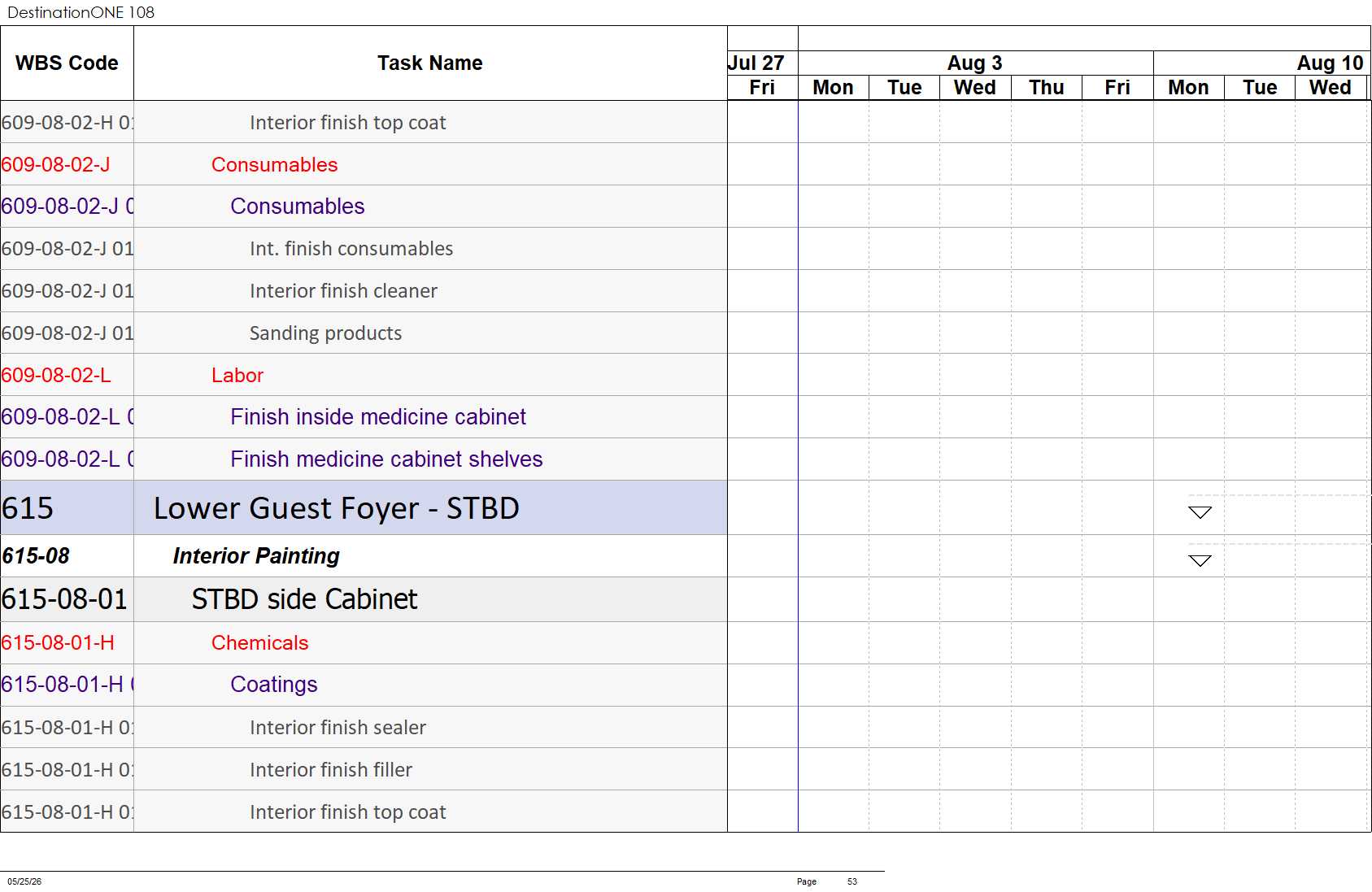The width and height of the screenshot is (1372, 892).
Task: Select the Interior finish sealer task
Action: (x=338, y=728)
